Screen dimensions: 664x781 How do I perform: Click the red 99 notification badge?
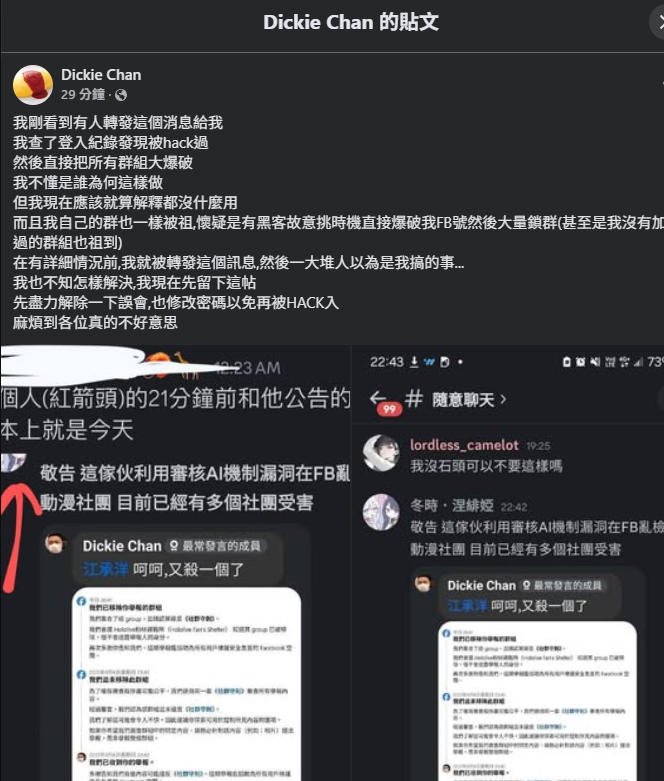tap(390, 409)
